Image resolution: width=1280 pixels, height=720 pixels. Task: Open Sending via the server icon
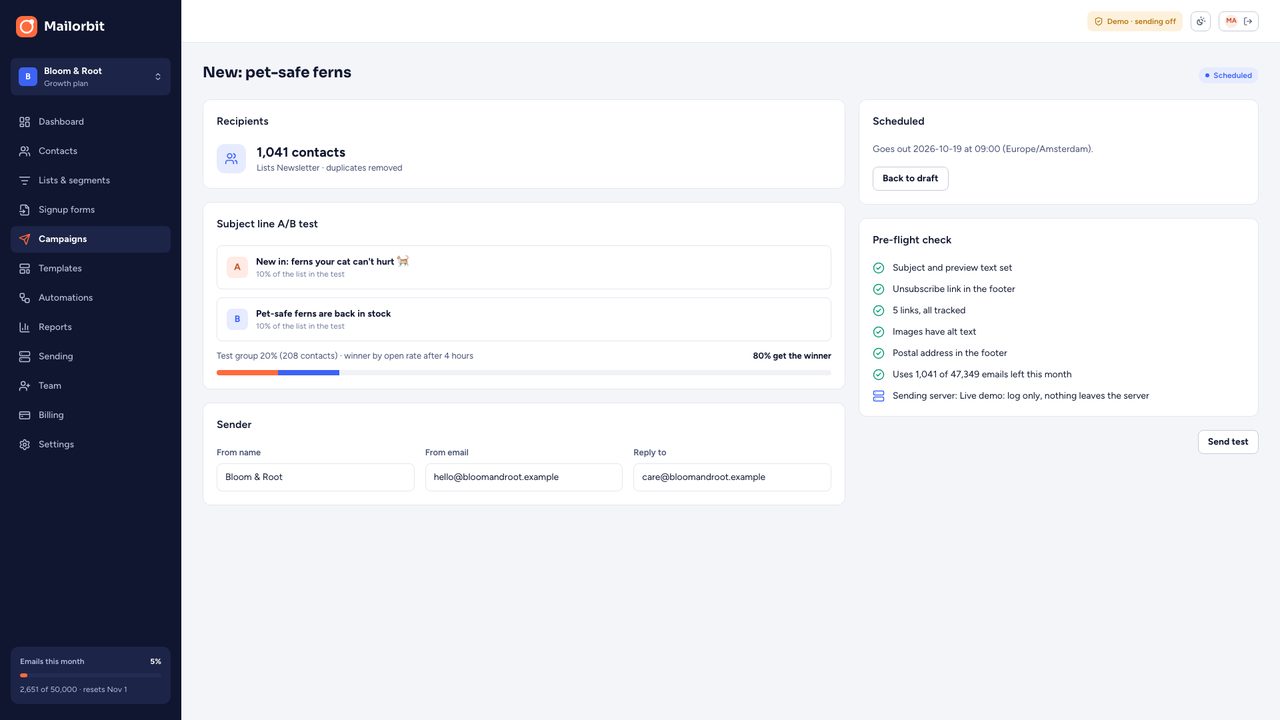[25, 356]
